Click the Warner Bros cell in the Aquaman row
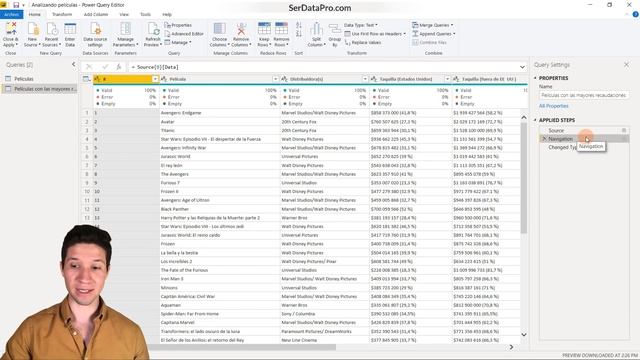The height and width of the screenshot is (360, 640). click(324, 305)
